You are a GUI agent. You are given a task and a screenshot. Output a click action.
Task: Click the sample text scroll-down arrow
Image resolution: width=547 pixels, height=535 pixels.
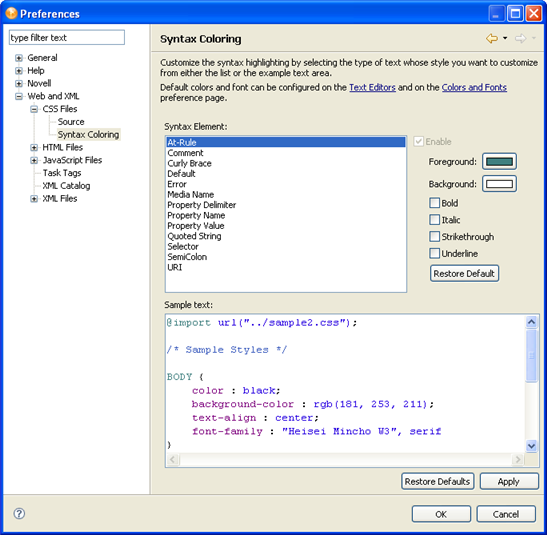pyautogui.click(x=531, y=446)
